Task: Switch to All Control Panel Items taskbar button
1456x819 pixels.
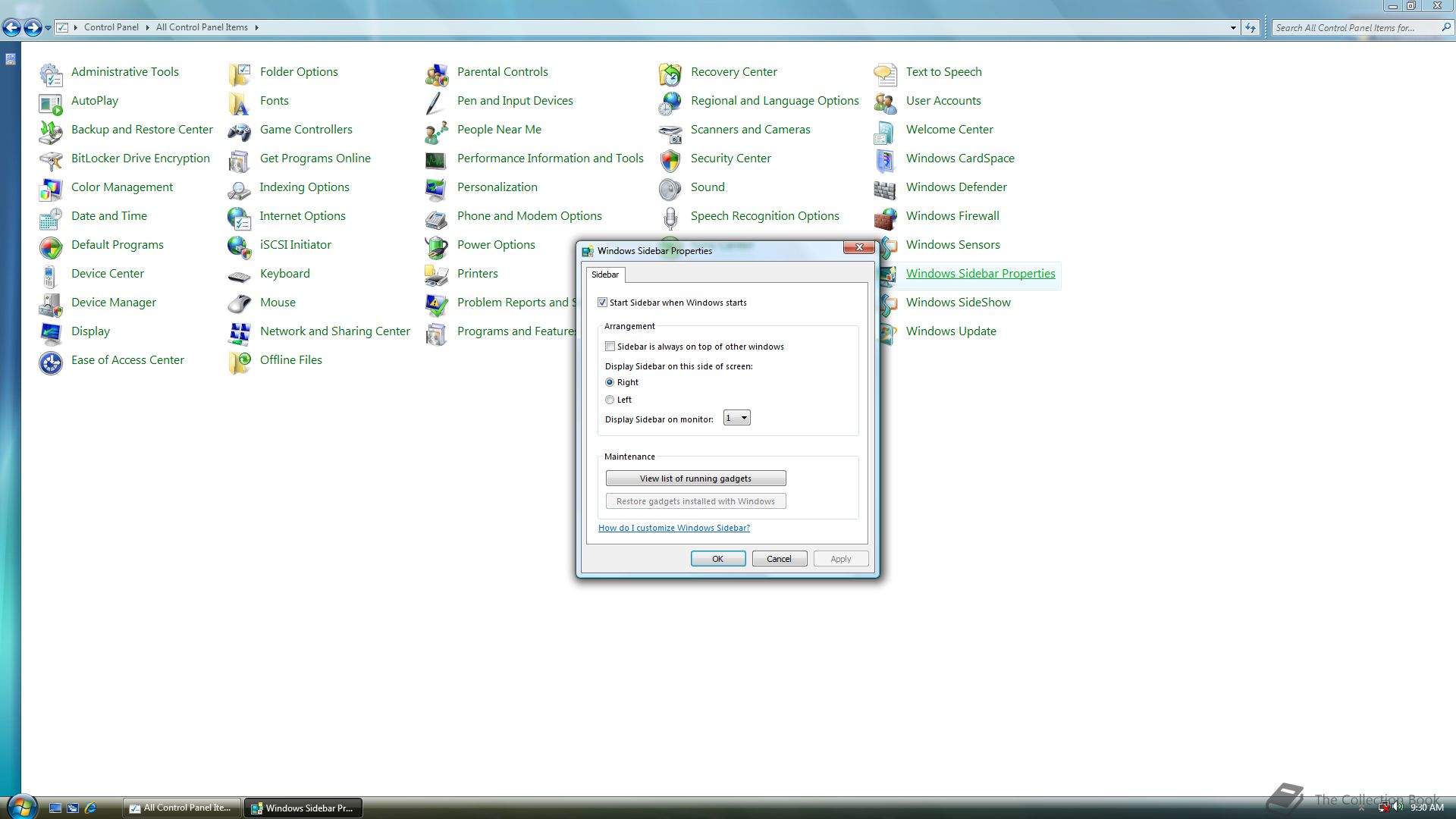Action: [x=182, y=808]
